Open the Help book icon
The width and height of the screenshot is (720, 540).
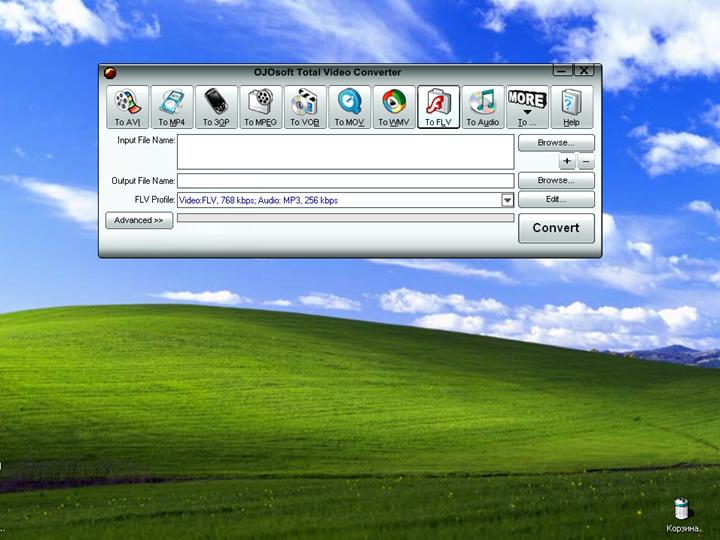click(572, 107)
